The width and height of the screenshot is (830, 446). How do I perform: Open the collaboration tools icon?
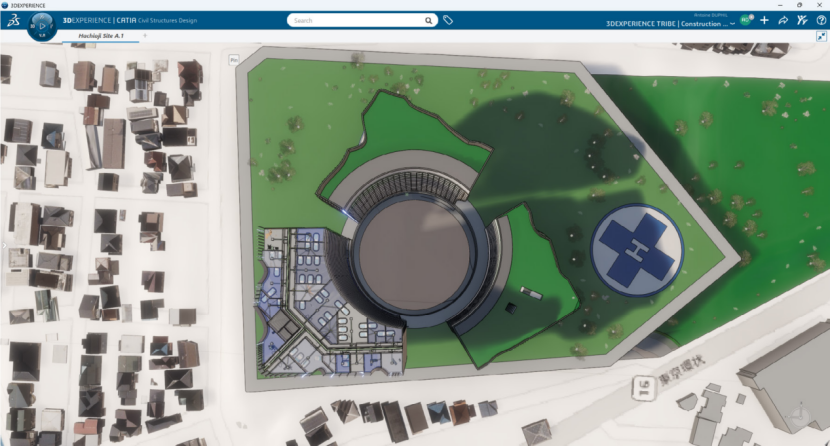pyautogui.click(x=802, y=20)
